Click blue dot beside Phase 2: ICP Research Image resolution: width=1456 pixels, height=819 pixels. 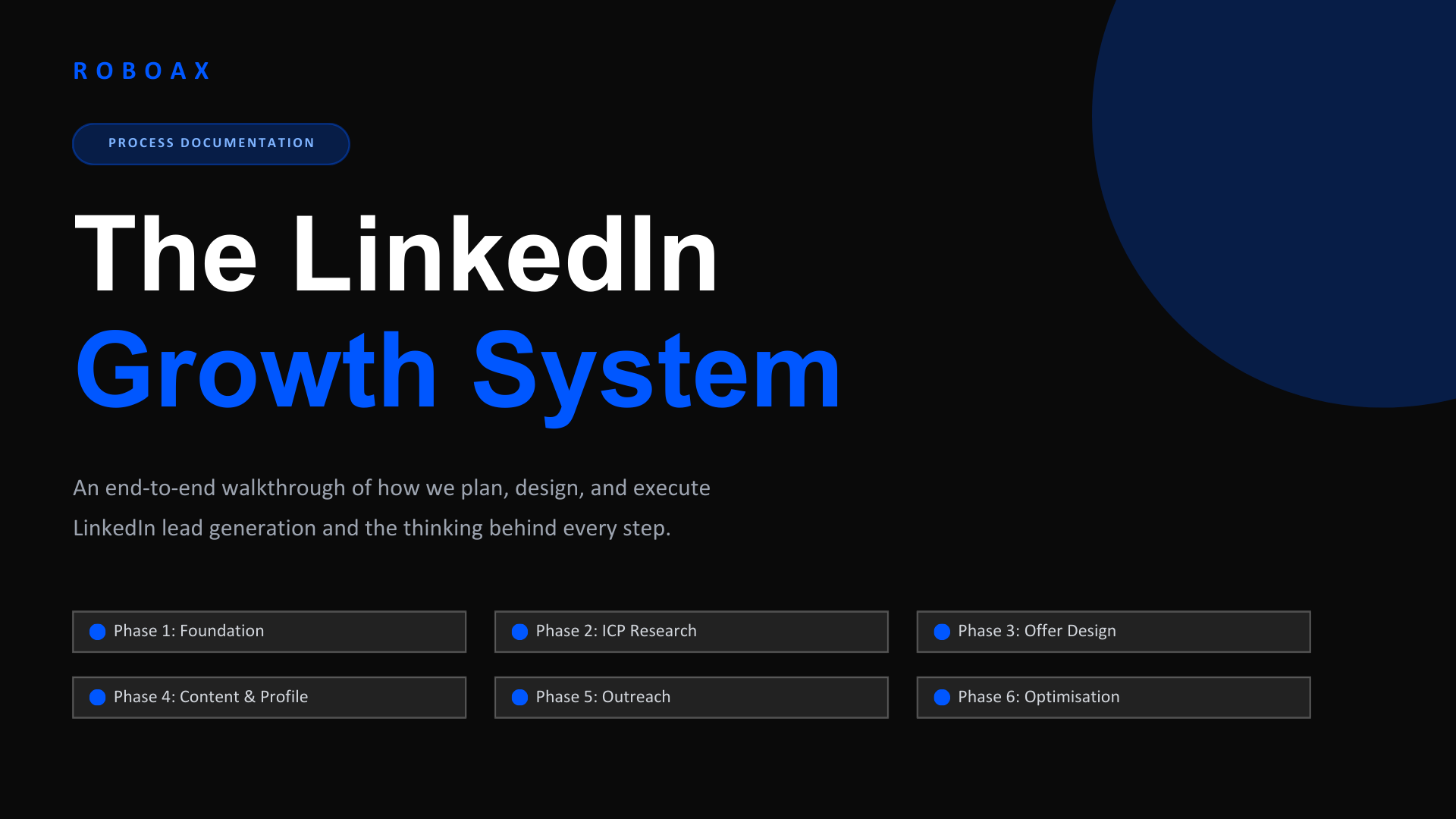click(x=519, y=632)
